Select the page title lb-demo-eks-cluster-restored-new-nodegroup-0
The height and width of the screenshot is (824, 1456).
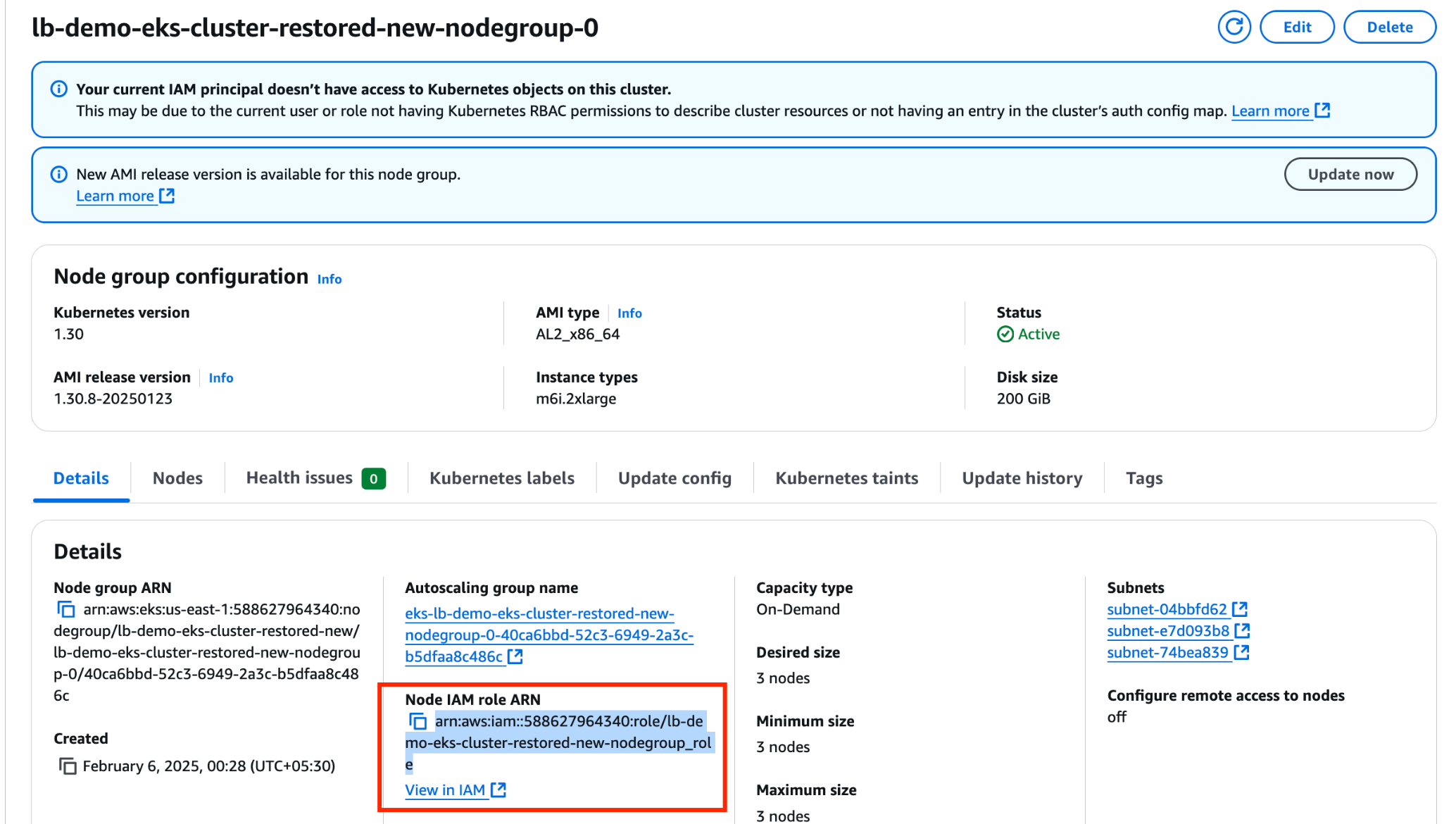315,29
